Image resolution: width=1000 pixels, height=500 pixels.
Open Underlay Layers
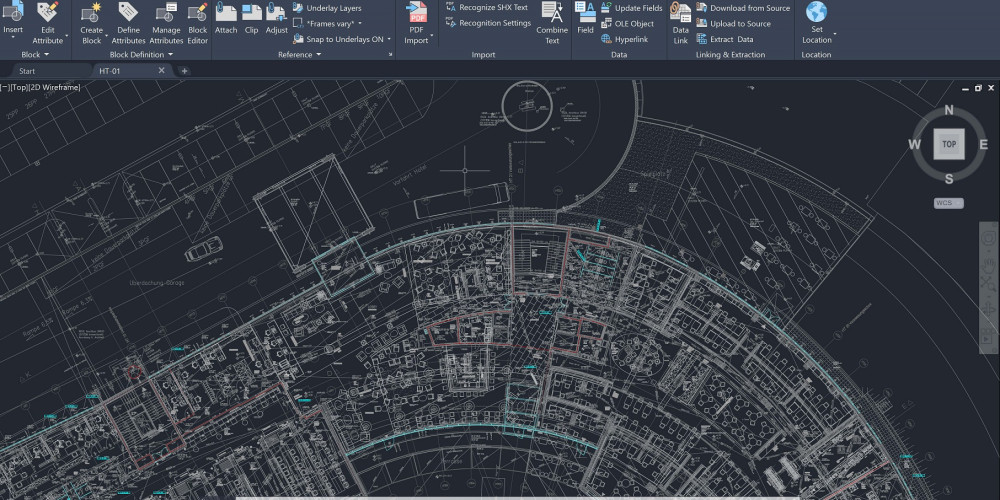327,8
